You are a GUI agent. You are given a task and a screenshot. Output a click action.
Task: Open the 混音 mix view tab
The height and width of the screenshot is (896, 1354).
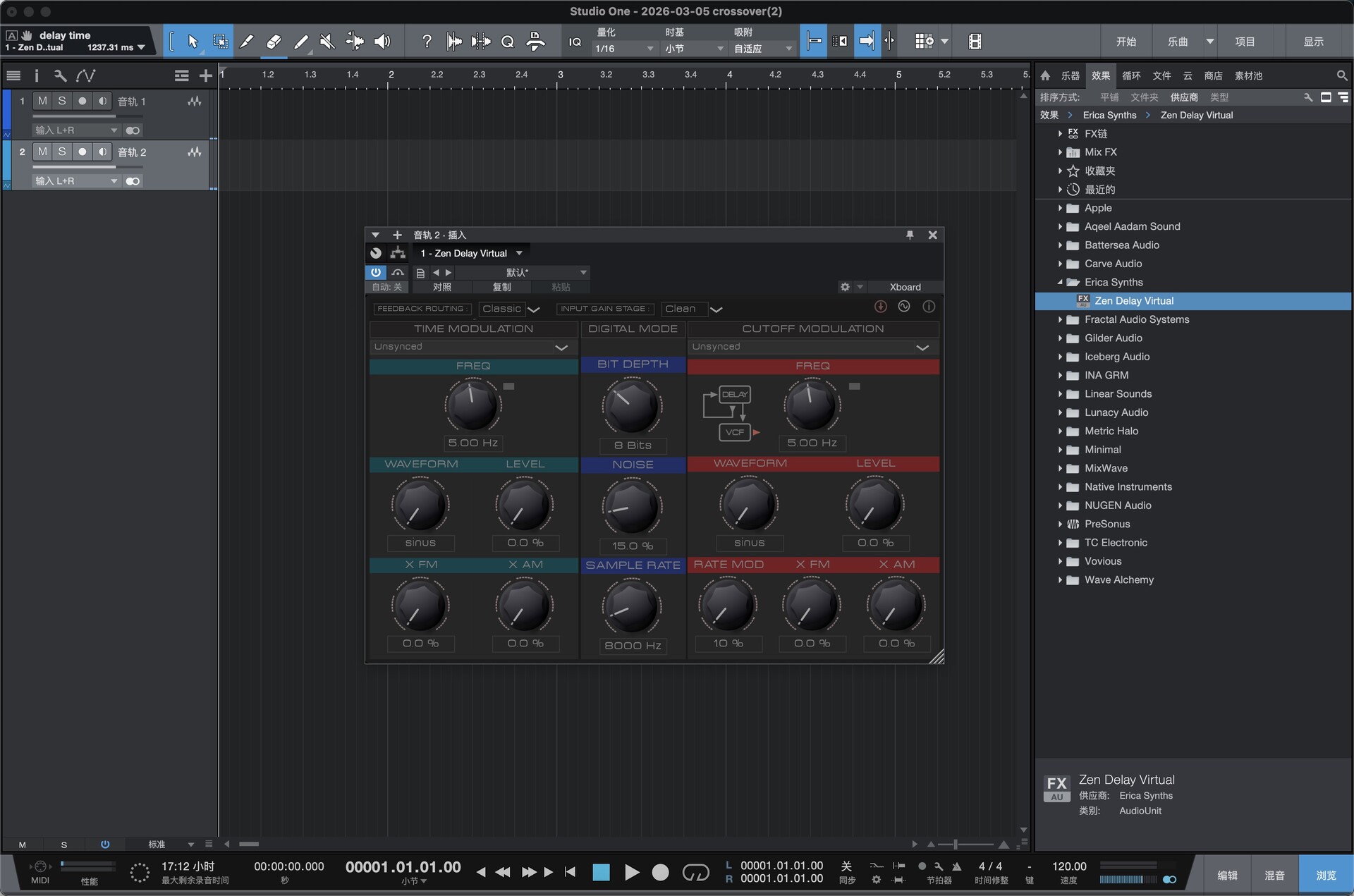click(x=1274, y=875)
